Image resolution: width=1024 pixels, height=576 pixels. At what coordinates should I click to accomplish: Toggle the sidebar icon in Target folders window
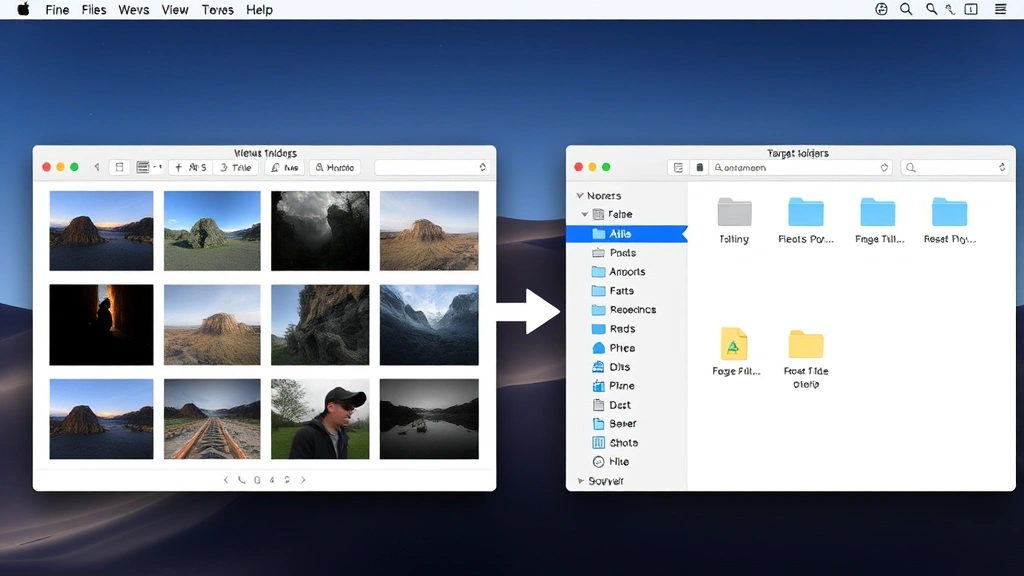point(678,167)
